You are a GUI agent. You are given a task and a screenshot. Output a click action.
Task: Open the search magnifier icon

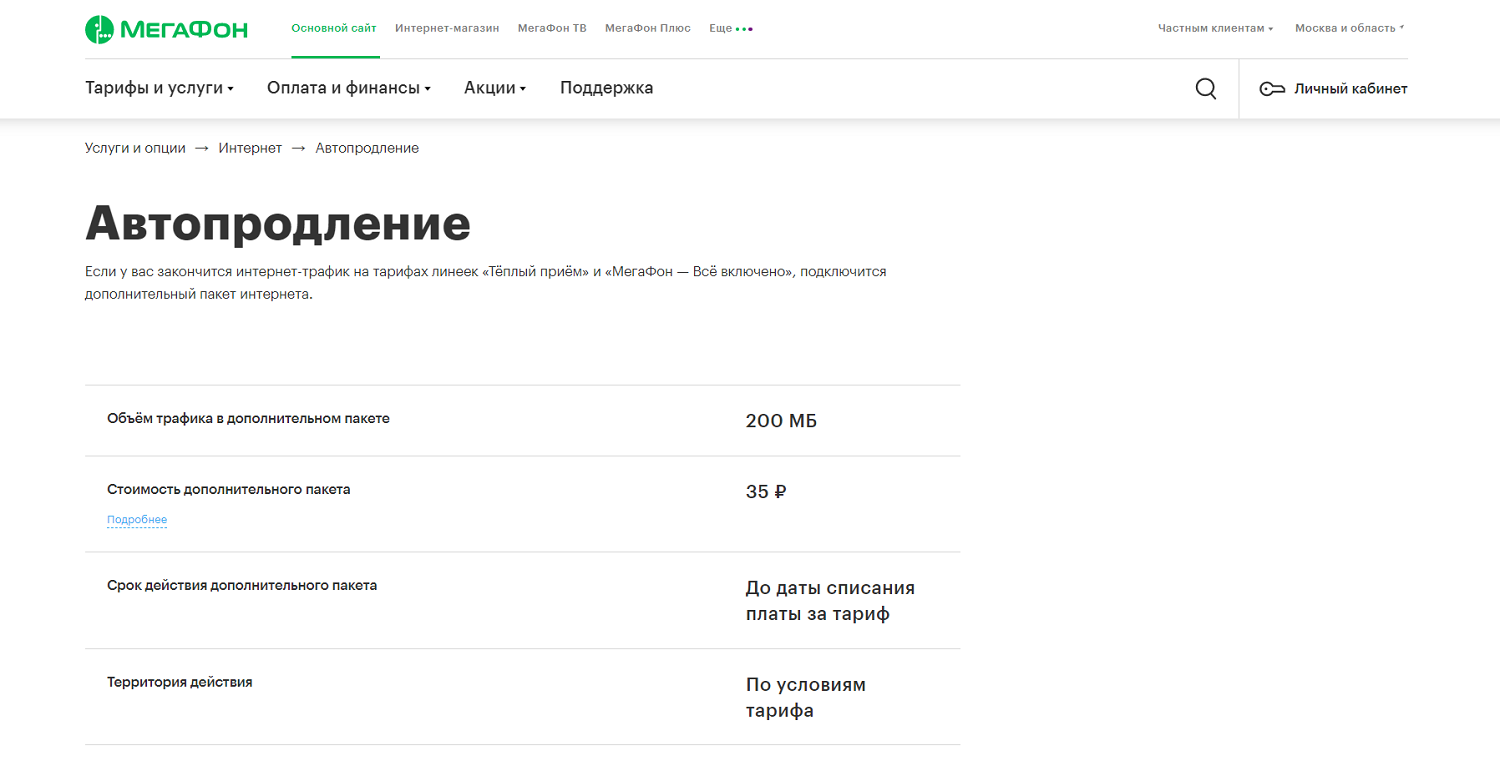click(x=1206, y=88)
